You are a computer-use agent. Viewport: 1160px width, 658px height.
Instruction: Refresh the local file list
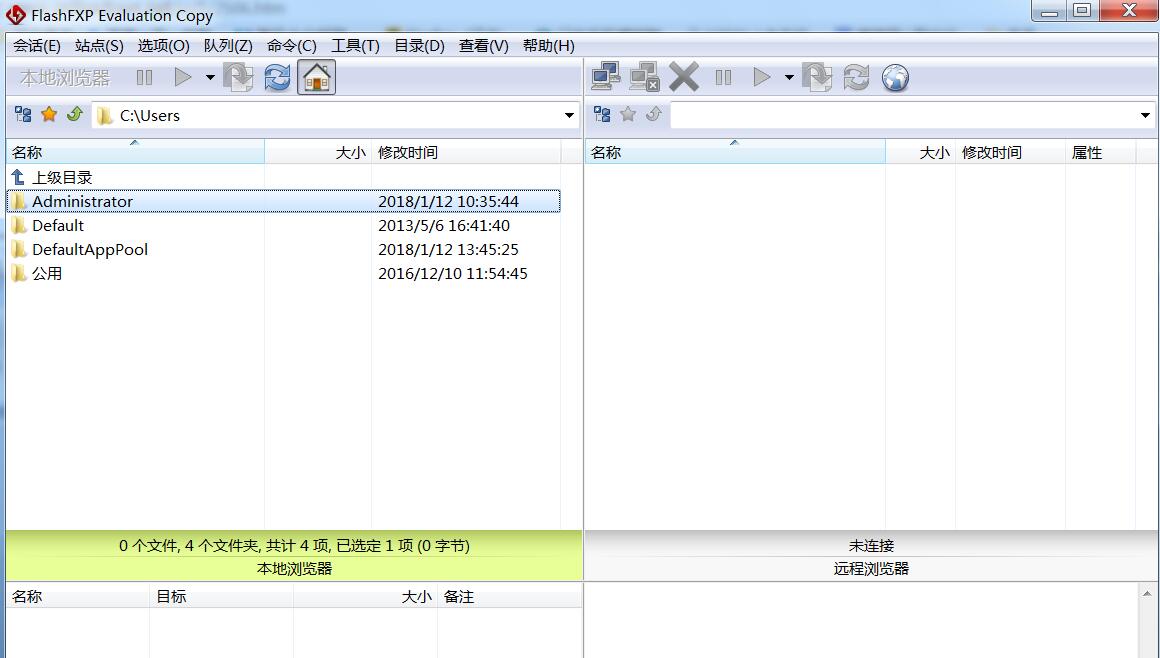click(277, 77)
